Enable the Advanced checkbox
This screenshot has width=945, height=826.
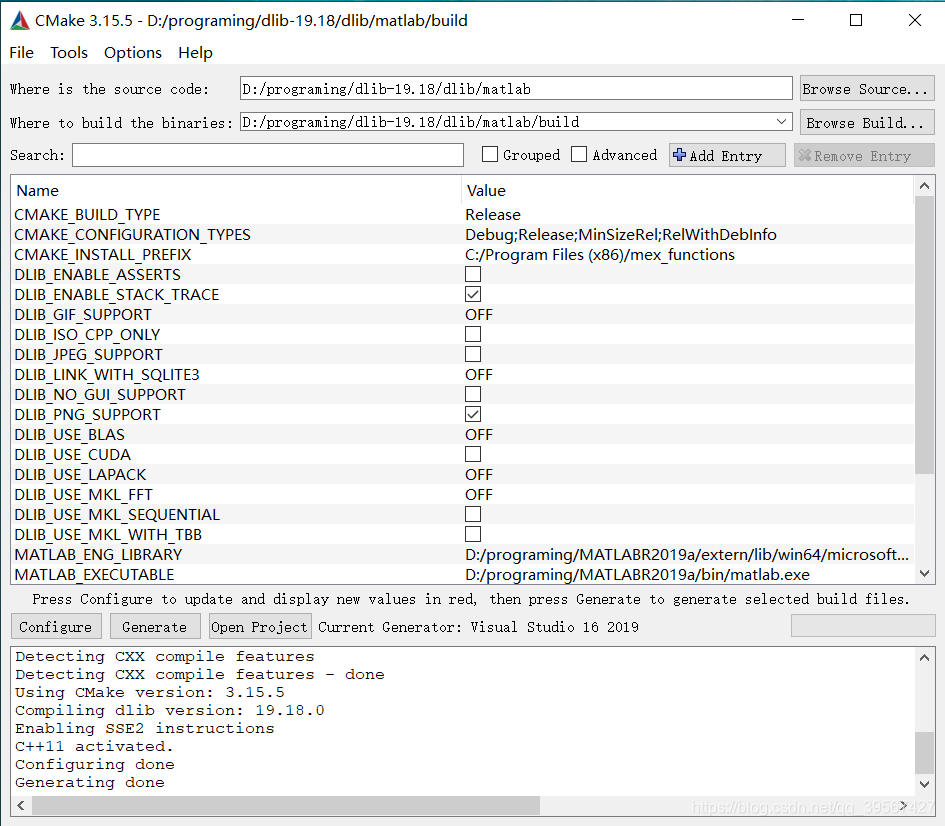coord(579,154)
